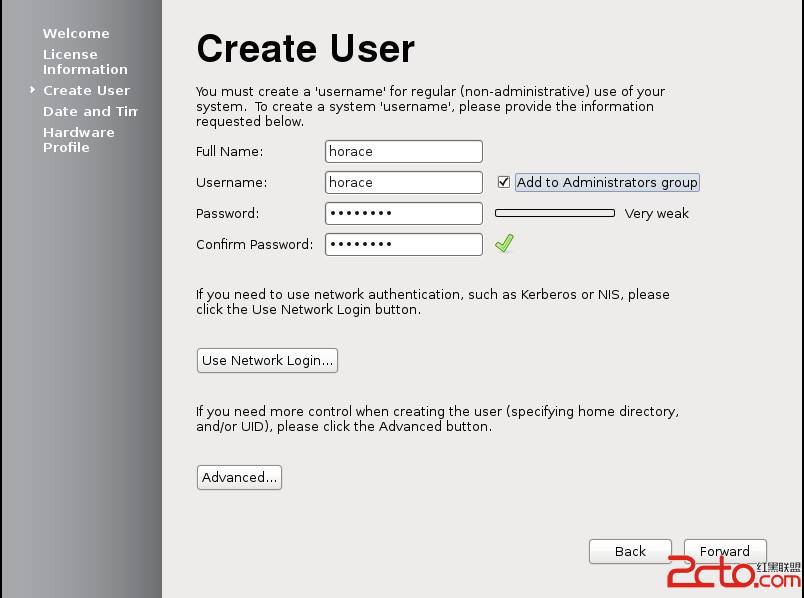Image resolution: width=804 pixels, height=598 pixels.
Task: Select the Password entry field
Action: [x=404, y=213]
